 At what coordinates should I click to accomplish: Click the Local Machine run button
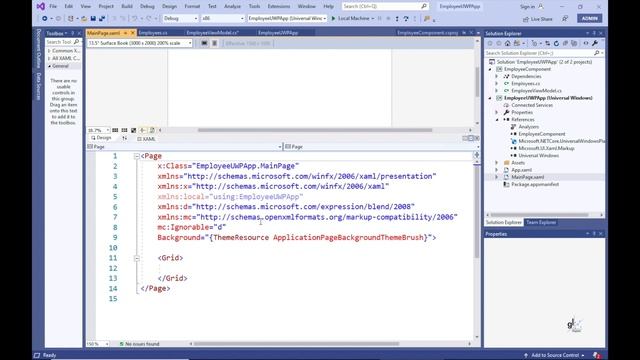(353, 18)
